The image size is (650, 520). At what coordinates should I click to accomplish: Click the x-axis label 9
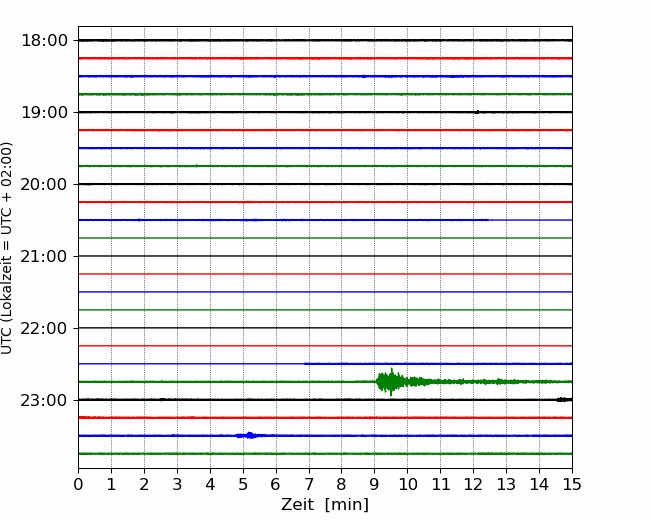[x=374, y=484]
